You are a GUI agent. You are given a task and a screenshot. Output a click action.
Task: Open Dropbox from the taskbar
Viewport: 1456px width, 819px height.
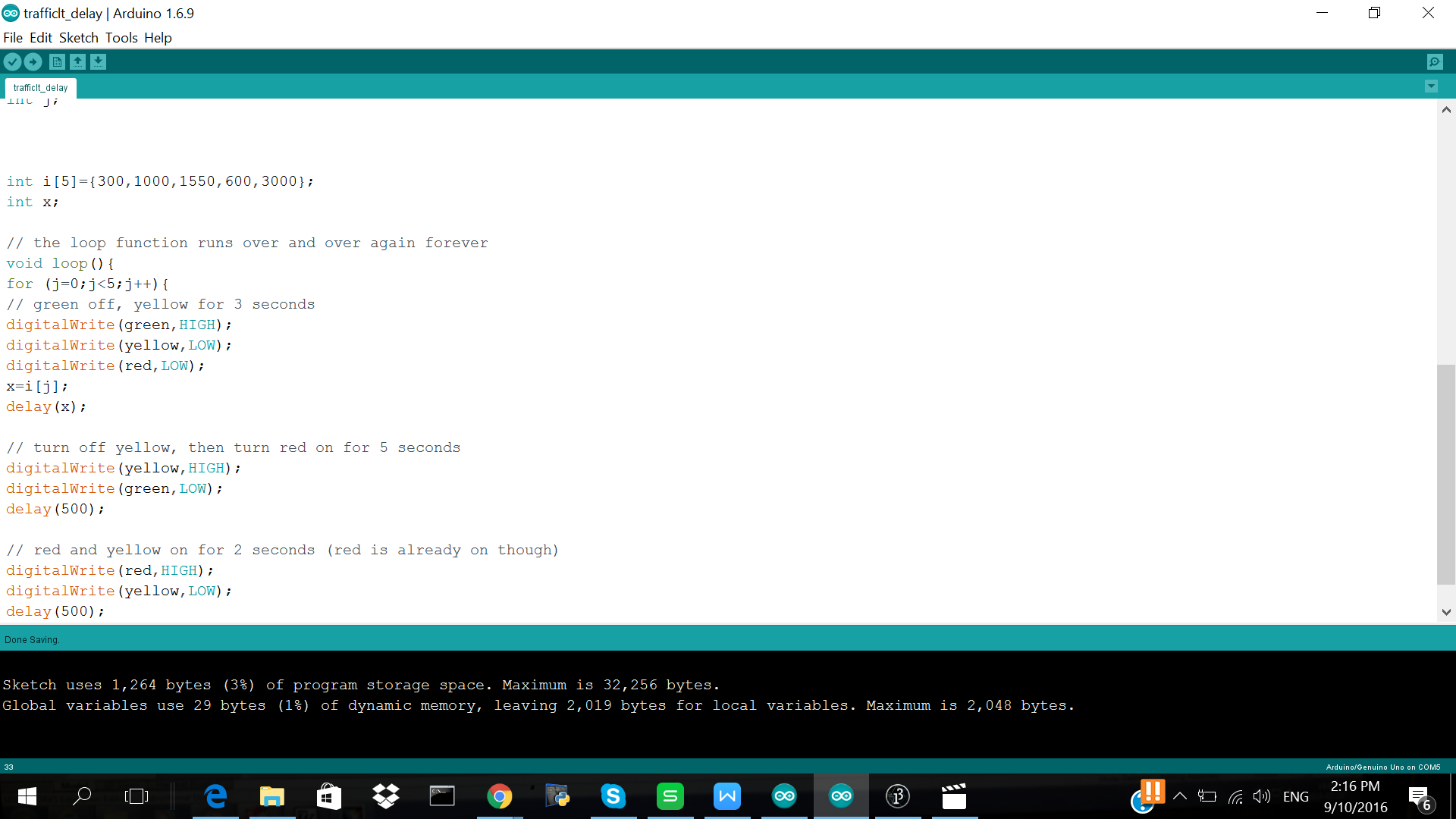pos(385,796)
